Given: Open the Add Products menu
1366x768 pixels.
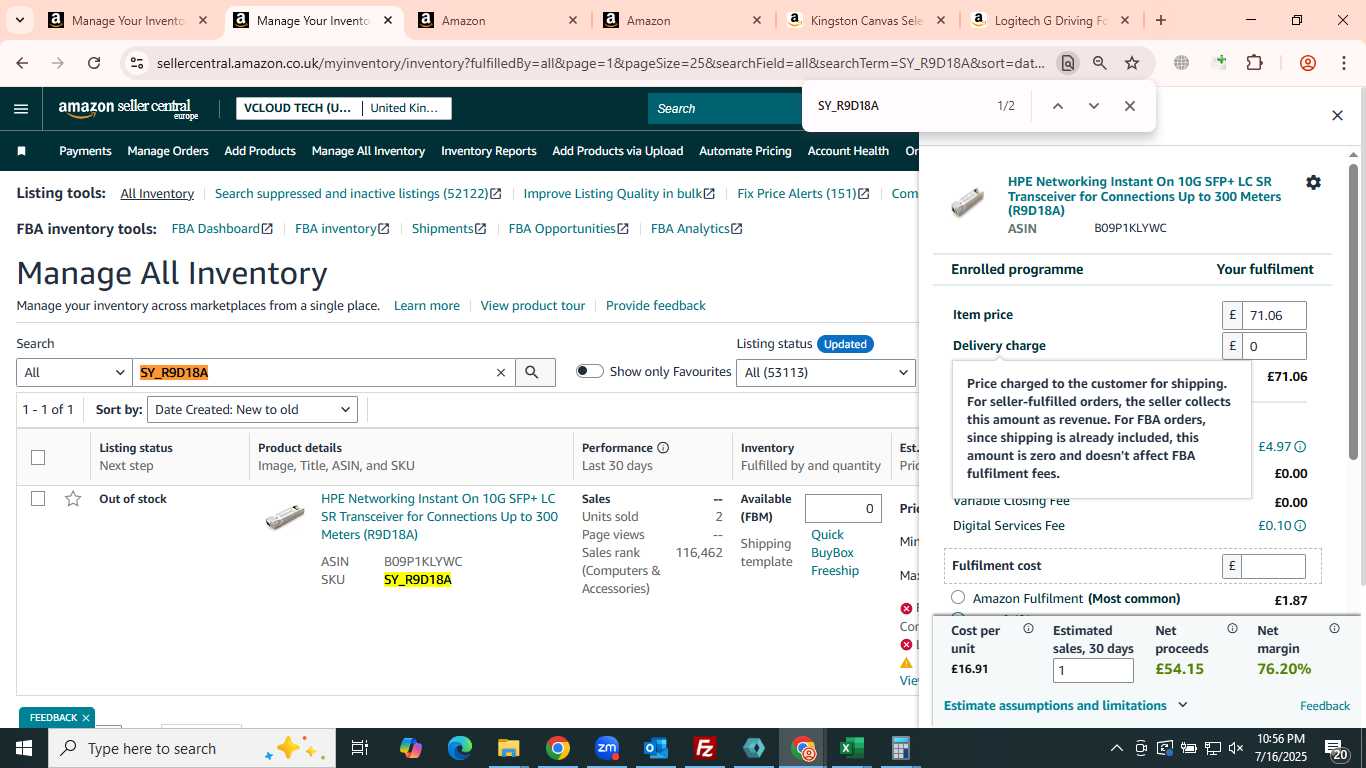Looking at the screenshot, I should click(260, 151).
